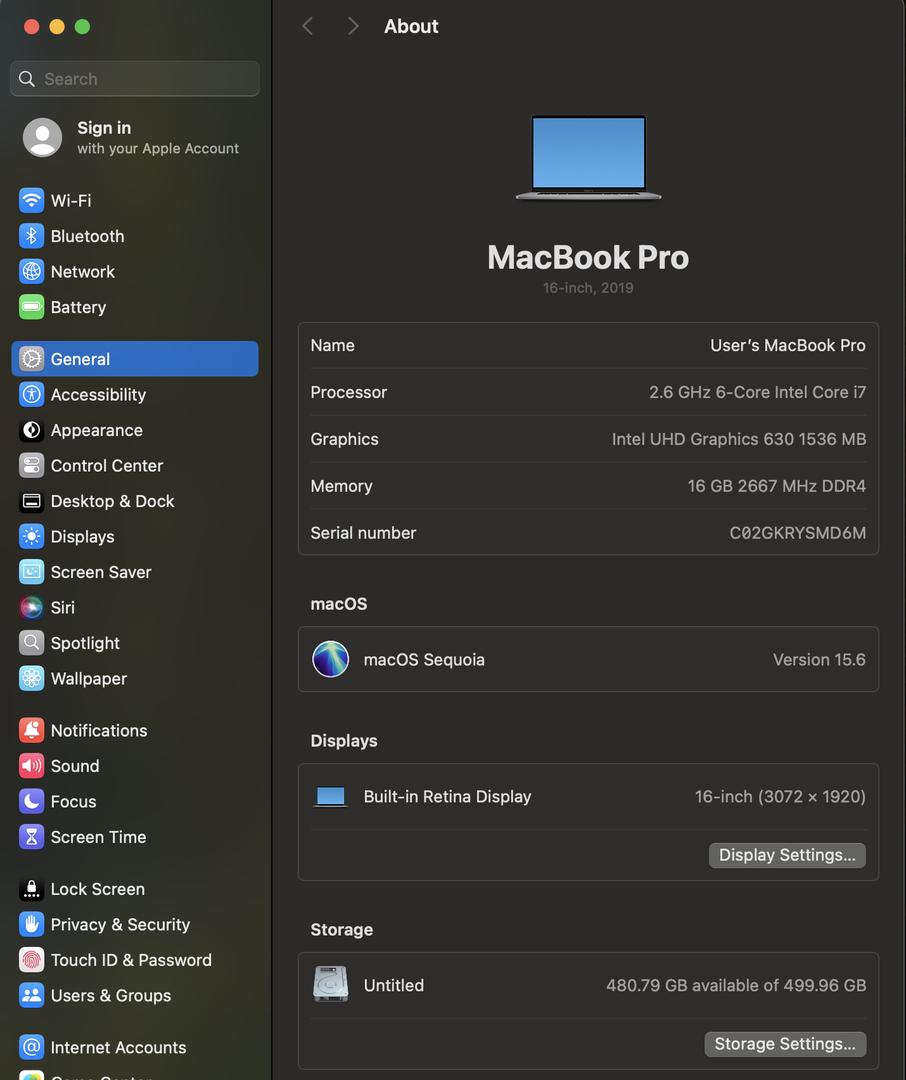The width and height of the screenshot is (906, 1080).
Task: Click the macOS Sequoia name text
Action: pyautogui.click(x=424, y=659)
